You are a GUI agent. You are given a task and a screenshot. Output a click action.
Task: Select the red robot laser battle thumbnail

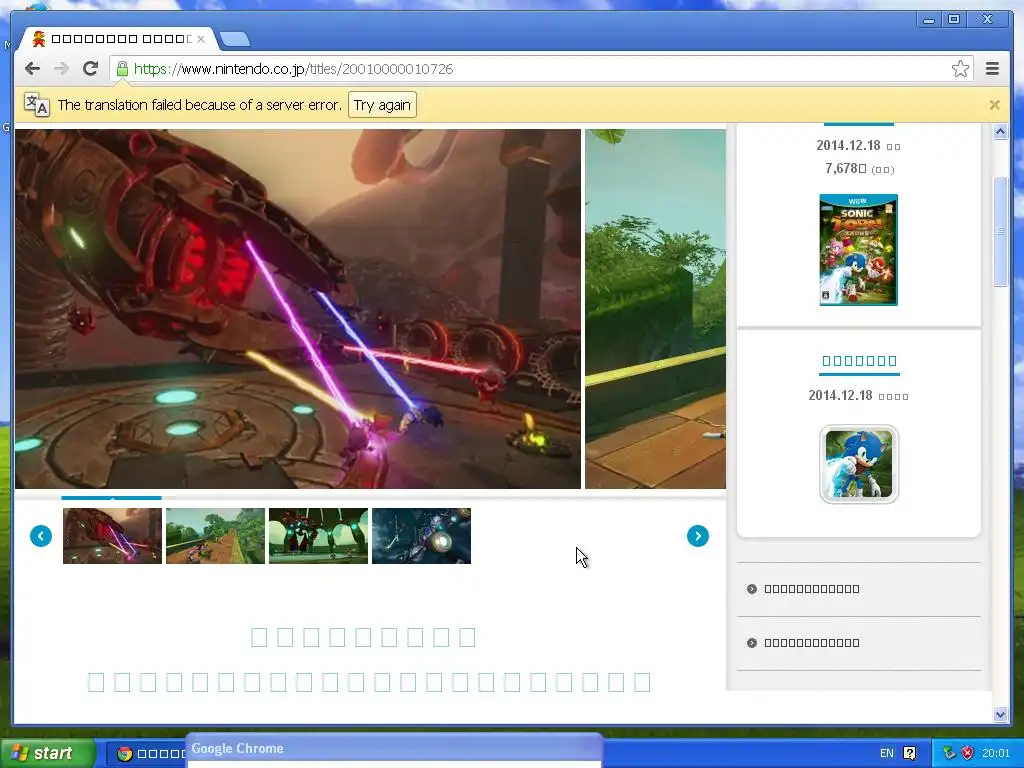tap(112, 536)
